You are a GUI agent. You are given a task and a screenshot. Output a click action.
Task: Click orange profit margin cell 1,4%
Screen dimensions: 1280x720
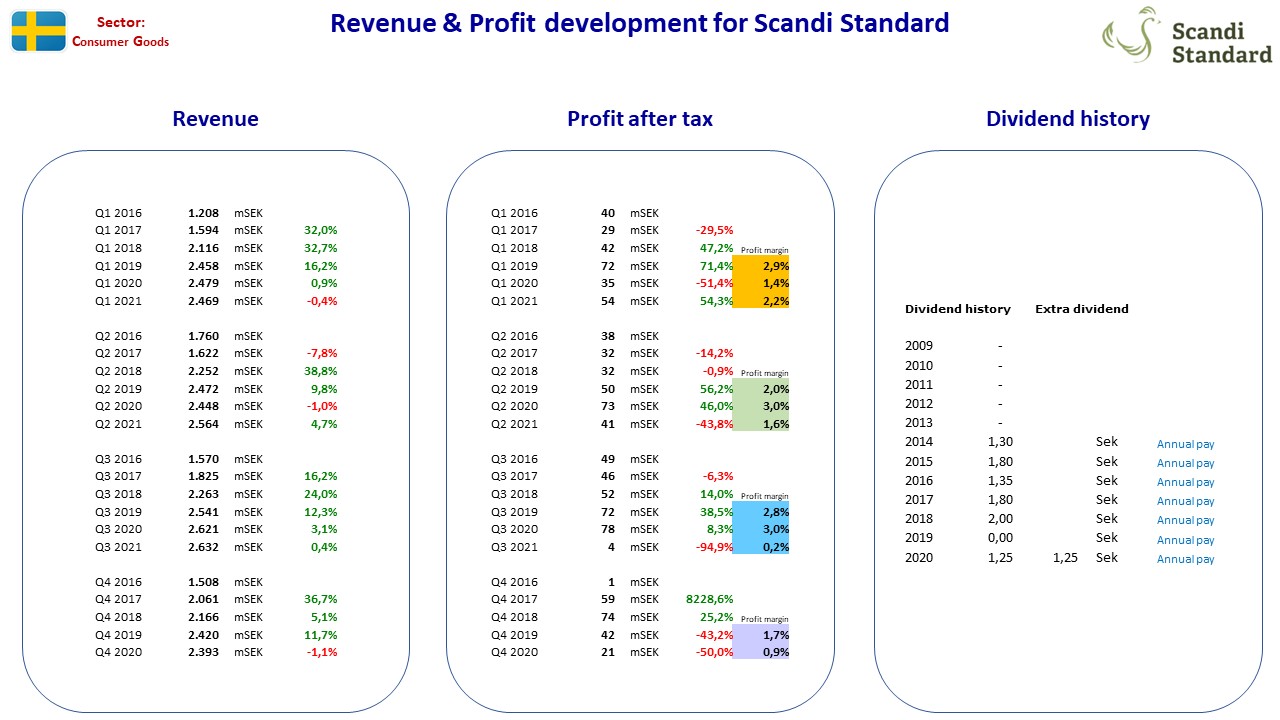(761, 283)
